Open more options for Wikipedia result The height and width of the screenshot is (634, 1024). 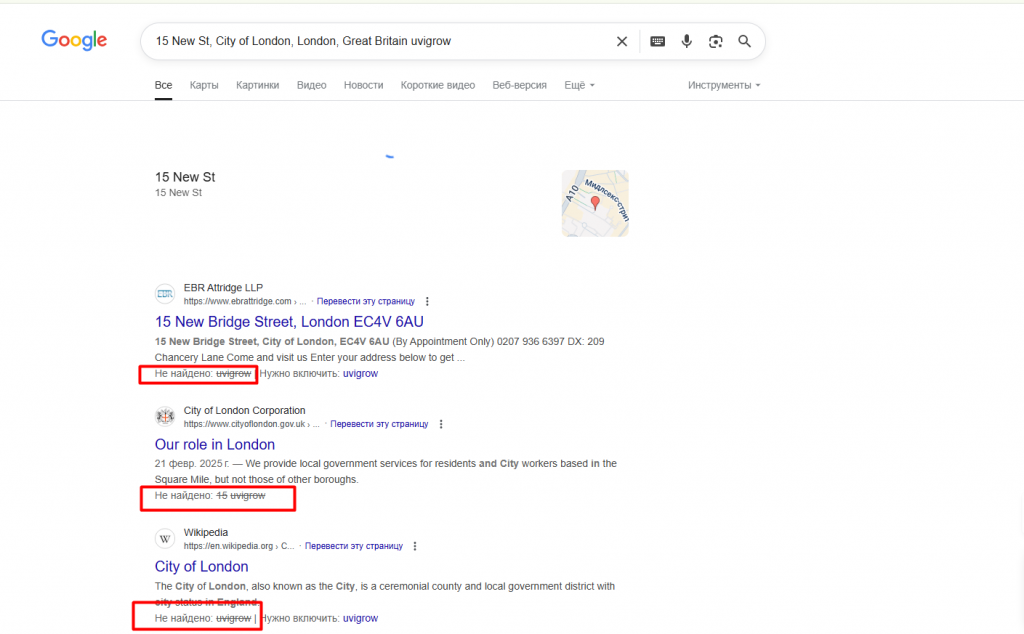point(415,546)
